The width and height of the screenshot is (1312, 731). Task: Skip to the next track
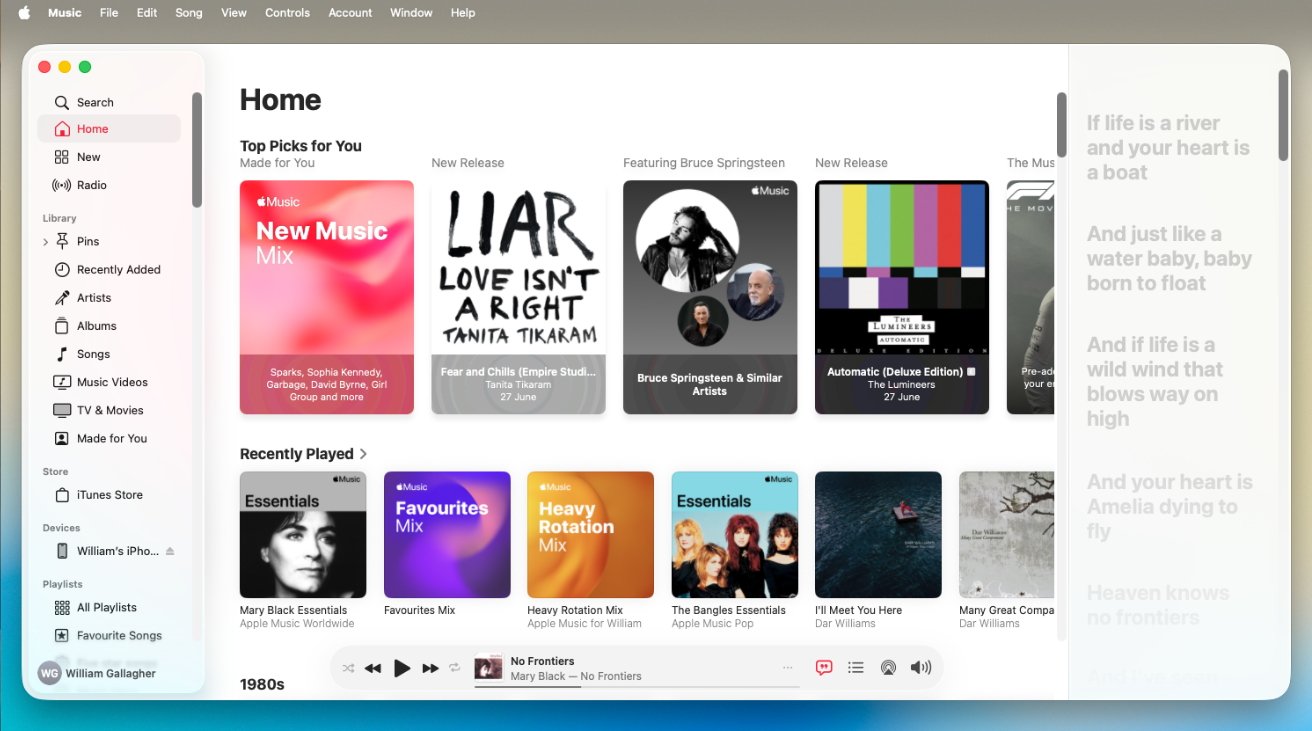click(431, 668)
